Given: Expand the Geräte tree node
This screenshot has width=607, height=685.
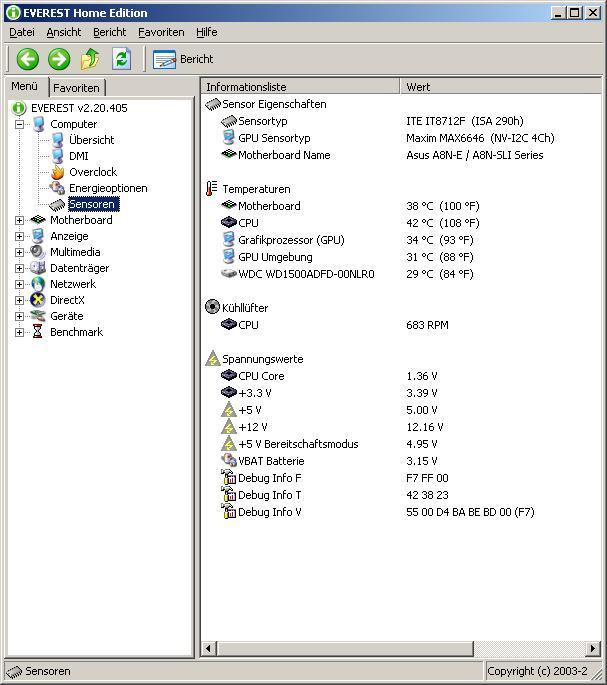Looking at the screenshot, I should point(19,316).
